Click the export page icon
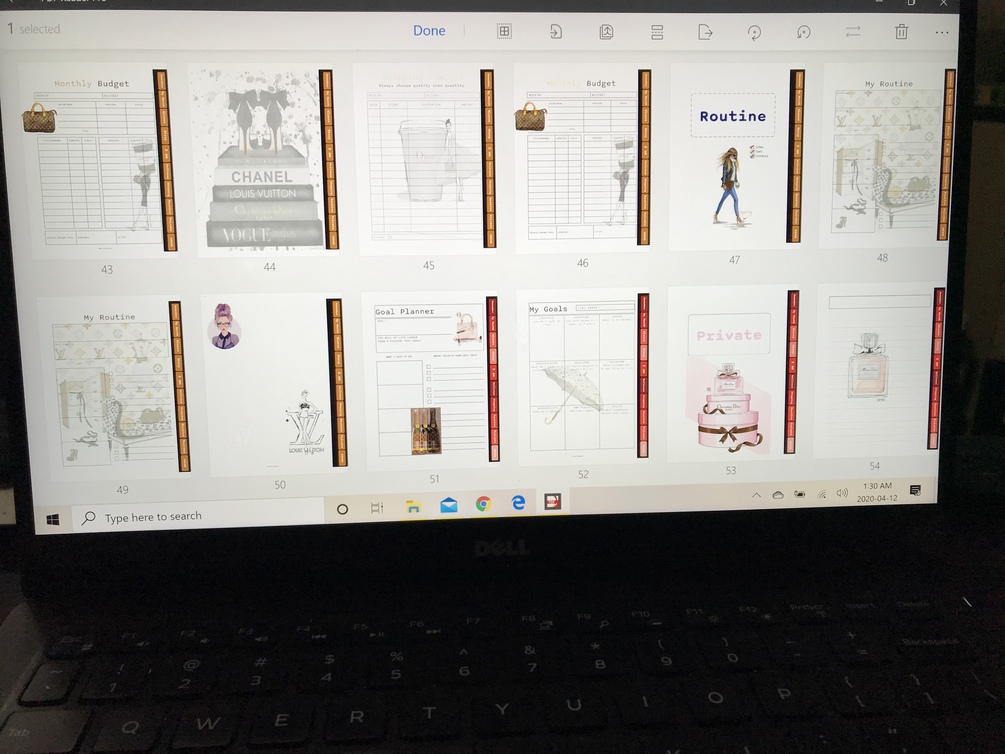 coord(705,32)
